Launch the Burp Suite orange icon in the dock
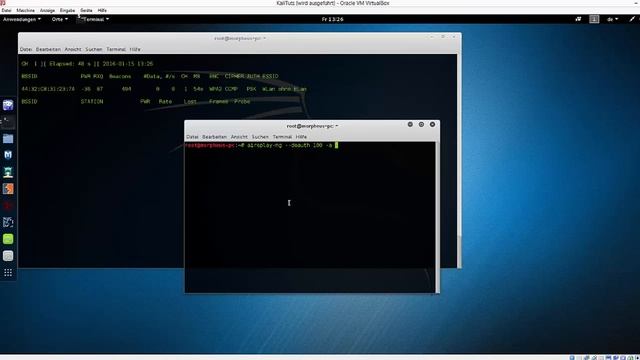The height and width of the screenshot is (360, 640). pyautogui.click(x=8, y=189)
